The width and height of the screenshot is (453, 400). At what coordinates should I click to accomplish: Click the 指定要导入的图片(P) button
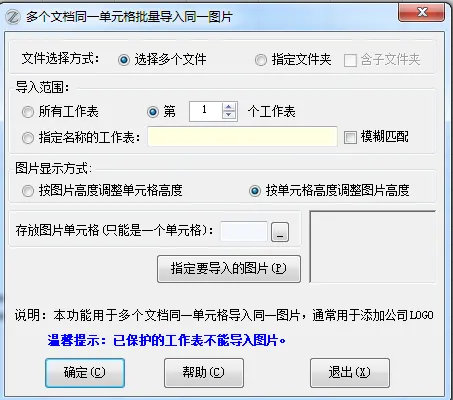[x=229, y=269]
